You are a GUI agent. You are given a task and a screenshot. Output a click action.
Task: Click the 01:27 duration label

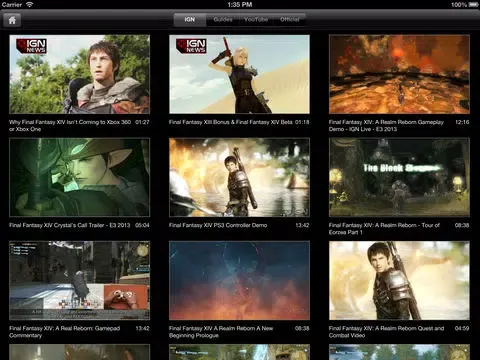point(142,122)
